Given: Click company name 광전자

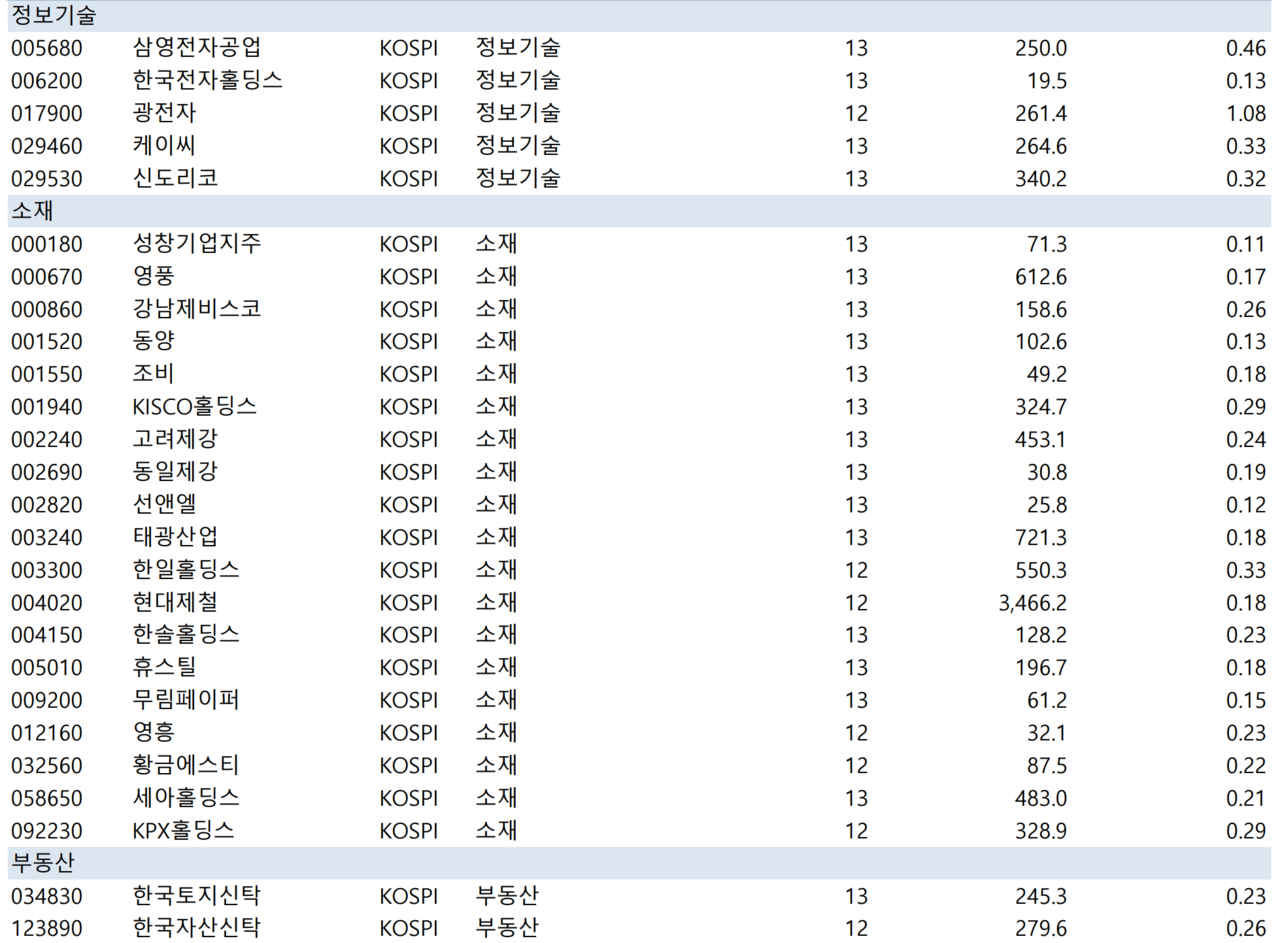Looking at the screenshot, I should tap(164, 113).
